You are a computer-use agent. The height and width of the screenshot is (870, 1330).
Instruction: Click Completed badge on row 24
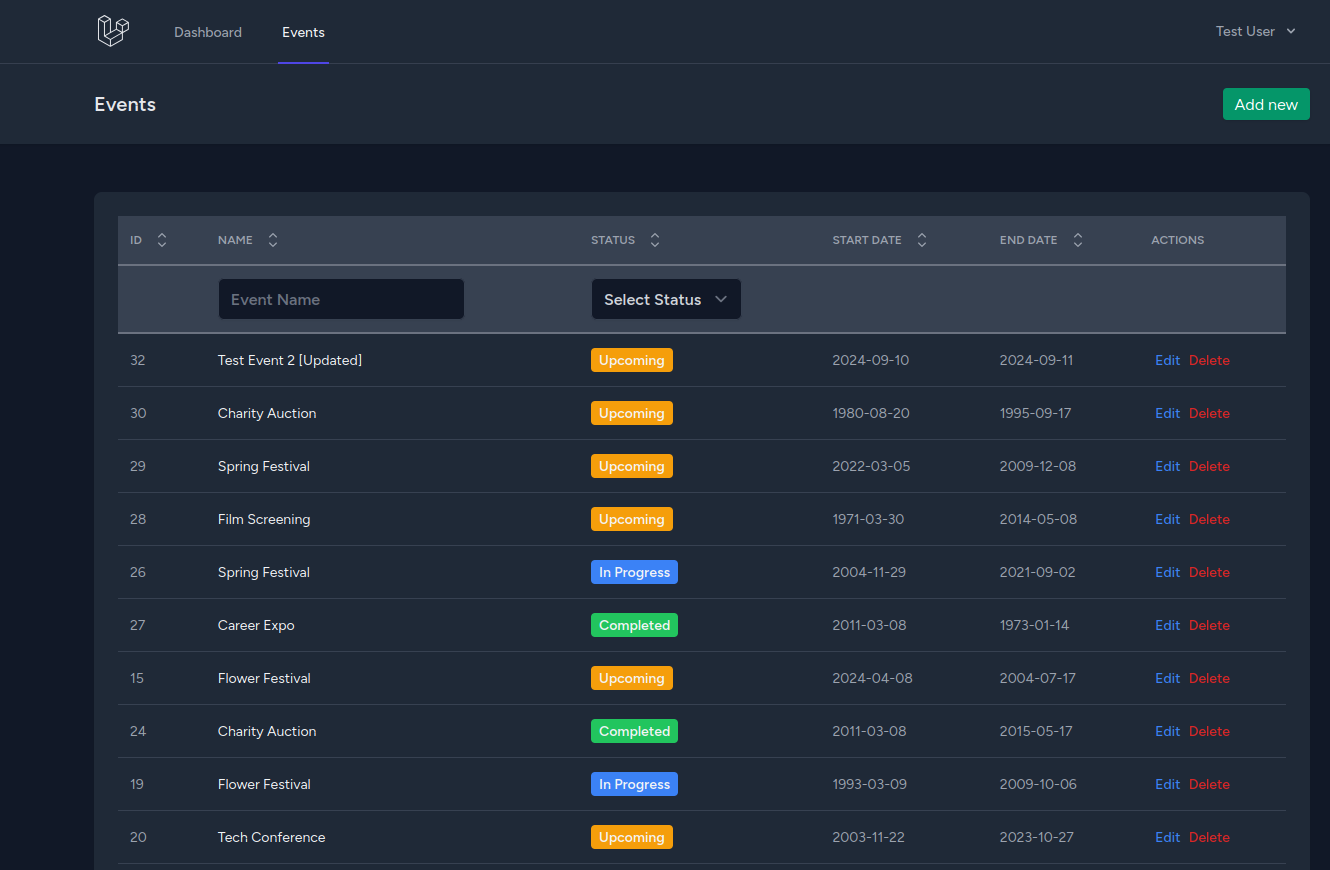pyautogui.click(x=634, y=731)
